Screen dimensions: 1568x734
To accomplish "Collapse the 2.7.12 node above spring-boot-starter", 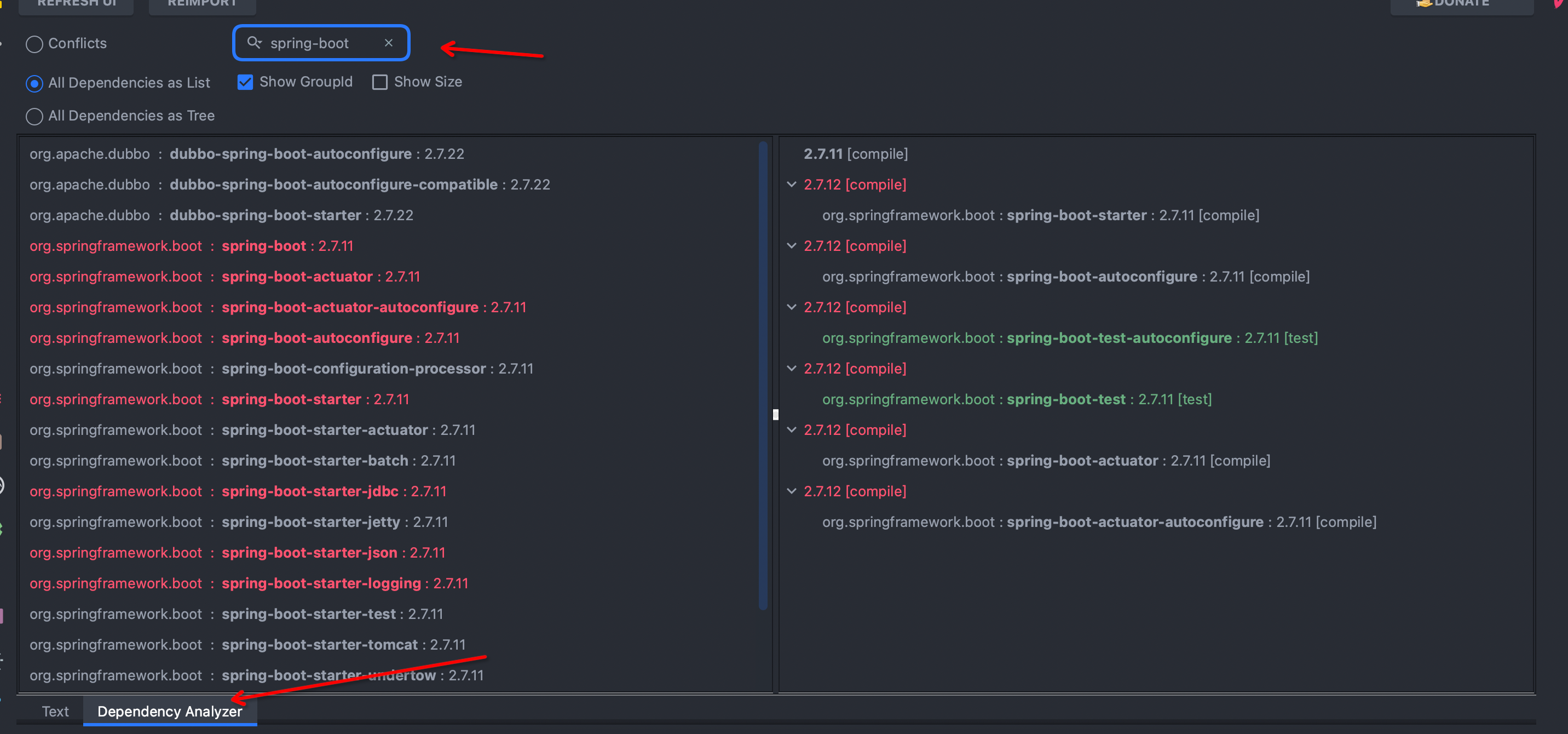I will 791,184.
